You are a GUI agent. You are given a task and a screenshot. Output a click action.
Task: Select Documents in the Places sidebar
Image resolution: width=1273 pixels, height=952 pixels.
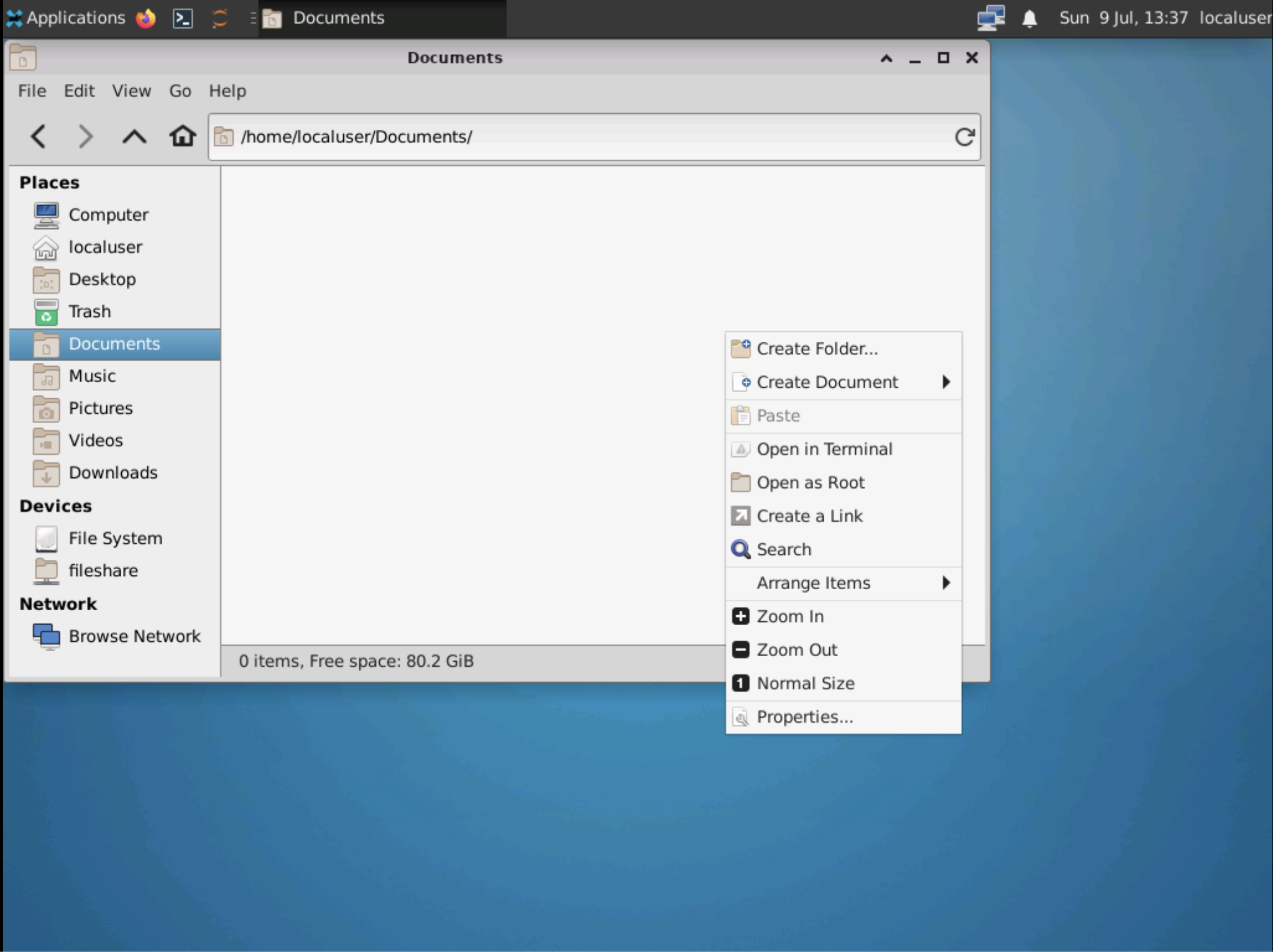pyautogui.click(x=115, y=344)
